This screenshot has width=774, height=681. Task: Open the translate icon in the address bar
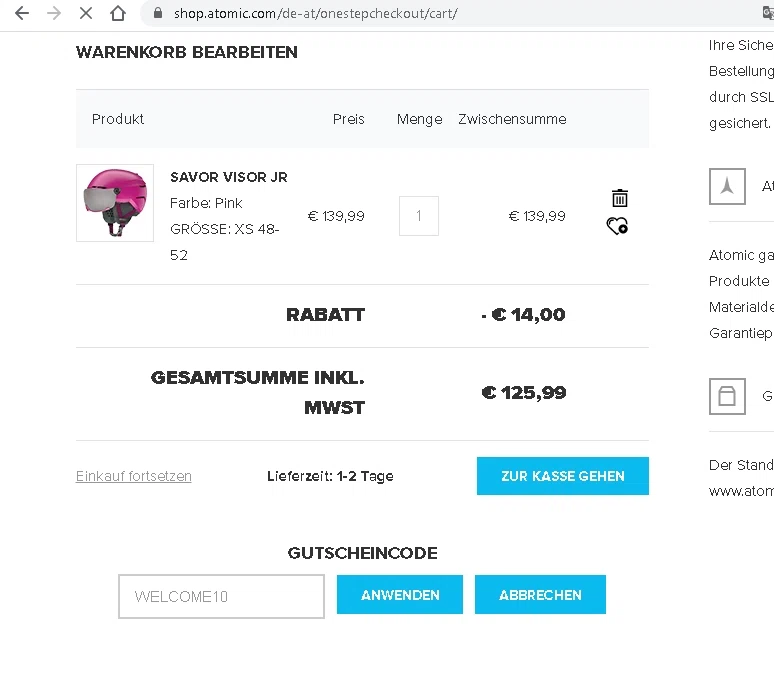pyautogui.click(x=767, y=14)
